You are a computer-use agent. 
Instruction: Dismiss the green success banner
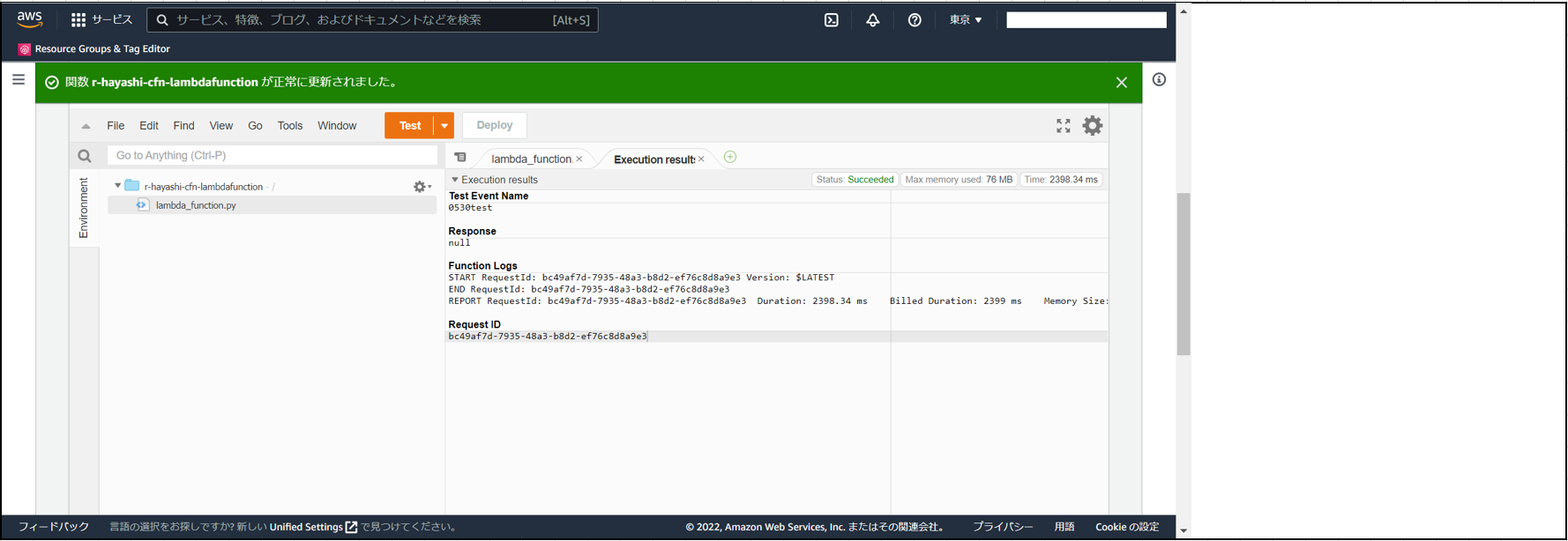1121,83
